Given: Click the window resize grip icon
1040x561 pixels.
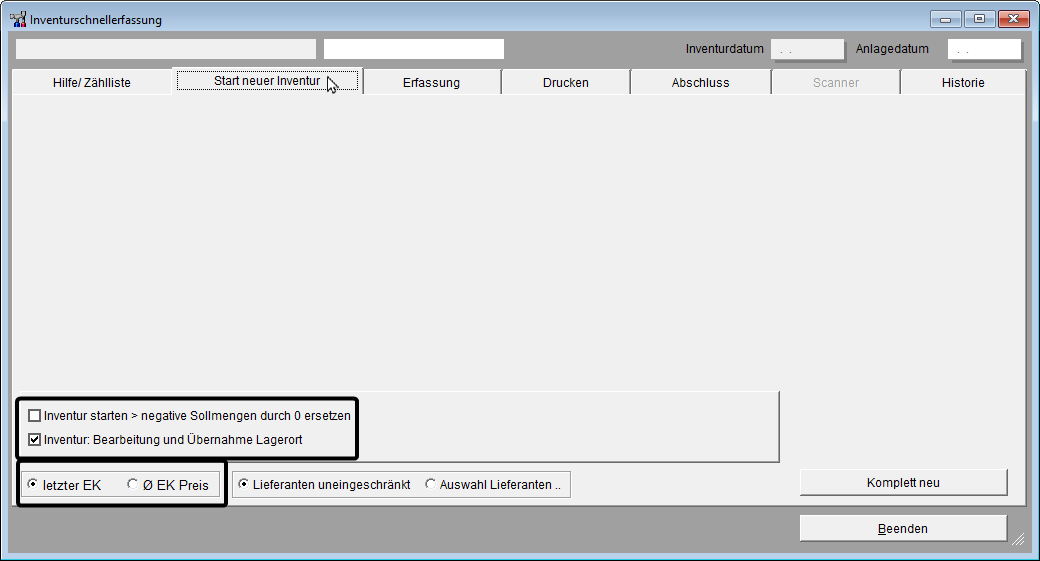Looking at the screenshot, I should coord(1018,539).
